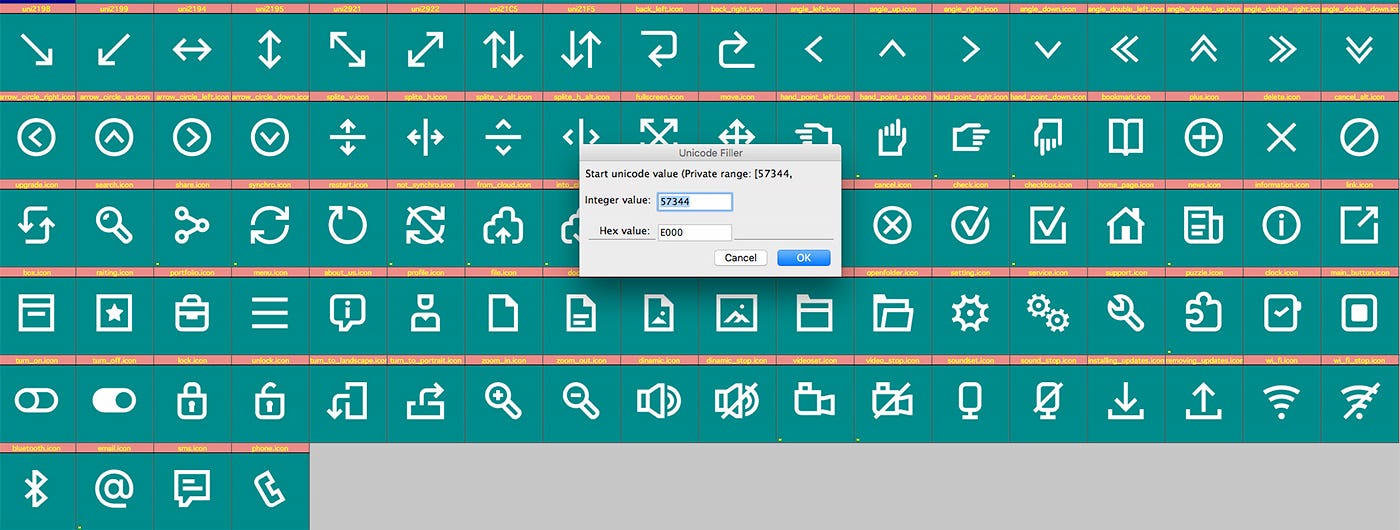Click the OK button in Unicode Filler
The width and height of the screenshot is (1400, 530).
(803, 257)
